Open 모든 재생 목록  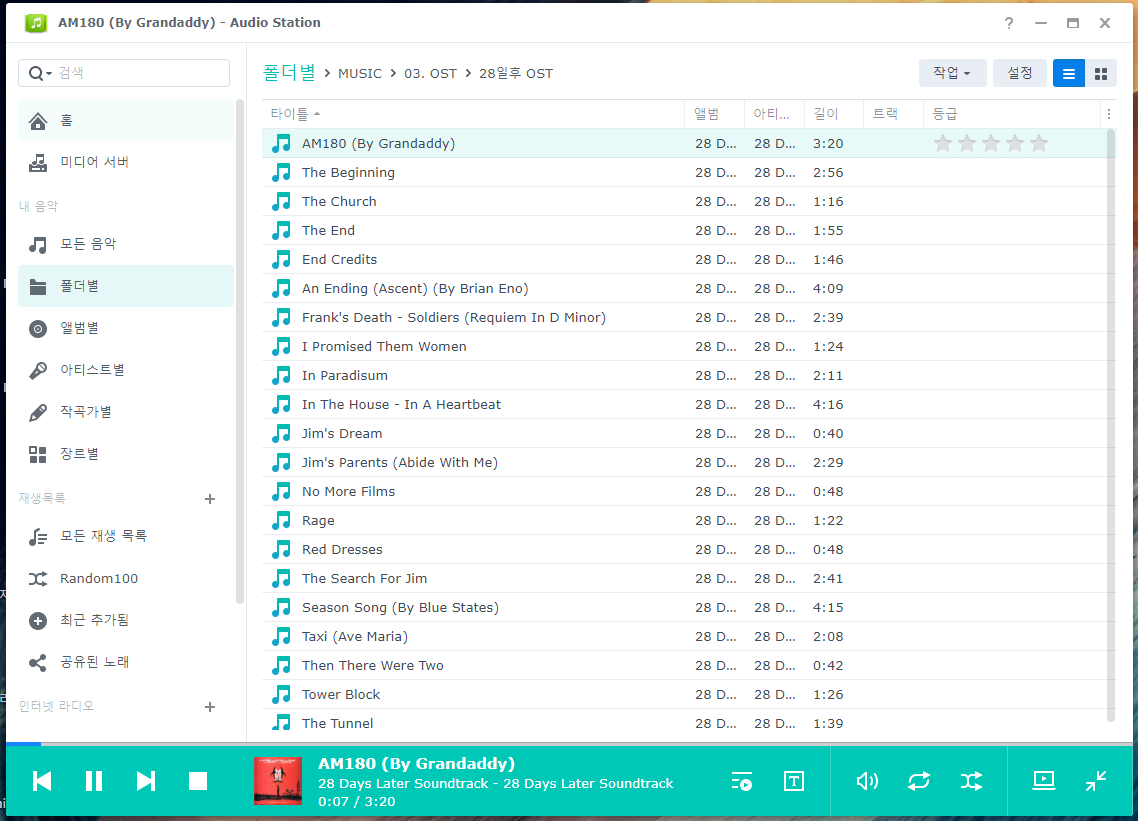(x=126, y=536)
